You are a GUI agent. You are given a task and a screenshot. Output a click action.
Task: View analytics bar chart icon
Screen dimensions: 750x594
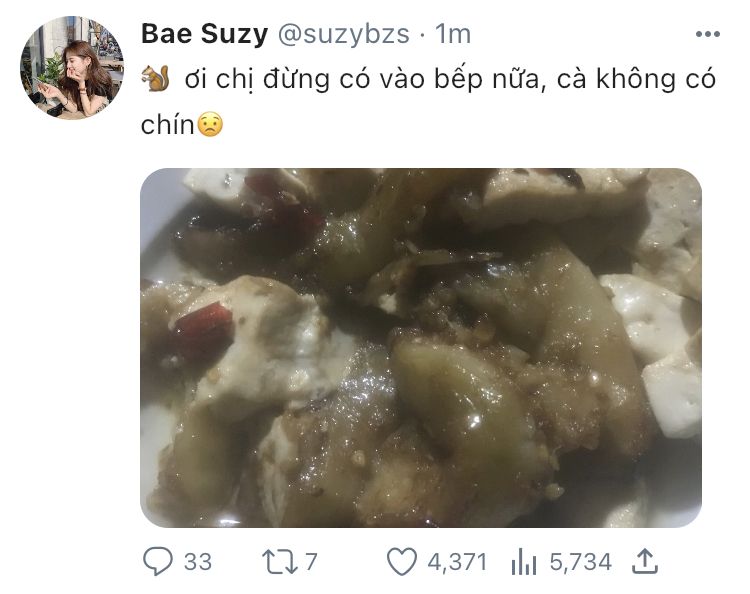(524, 561)
